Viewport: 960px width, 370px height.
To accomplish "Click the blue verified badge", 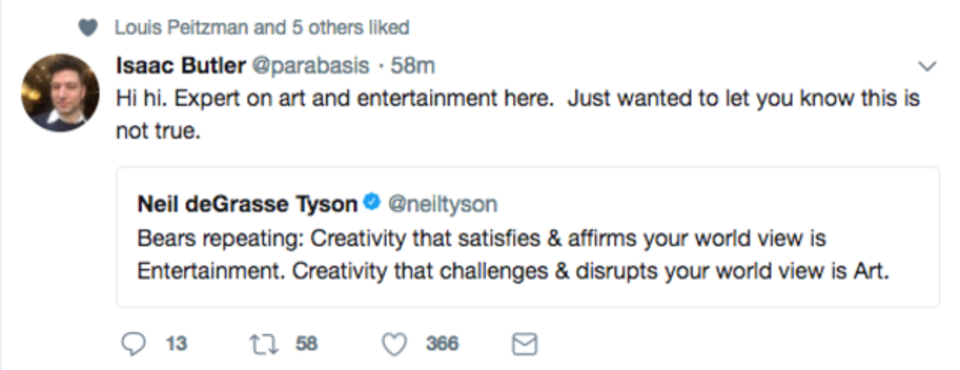I will 372,203.
